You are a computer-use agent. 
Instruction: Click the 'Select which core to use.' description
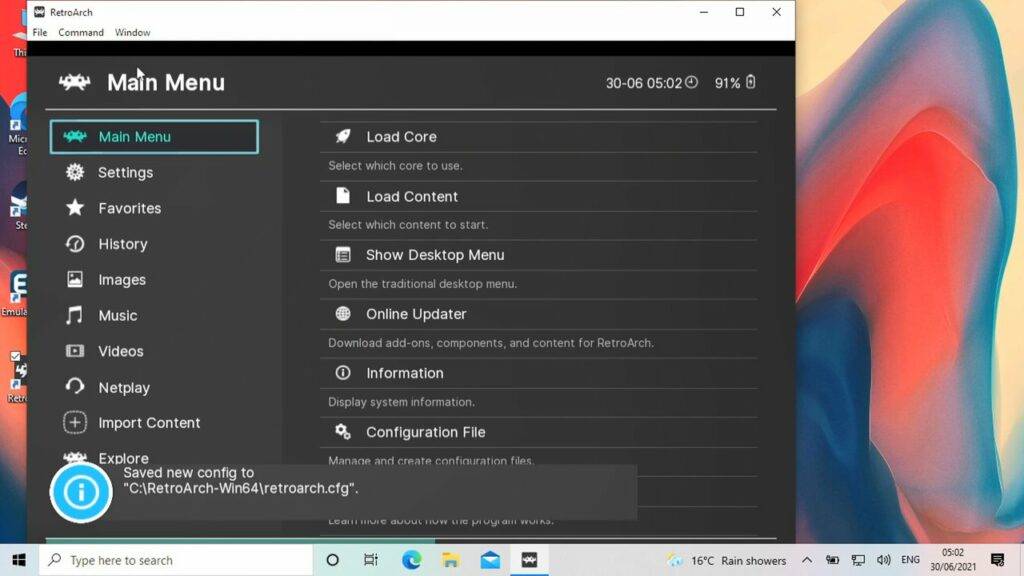click(395, 166)
